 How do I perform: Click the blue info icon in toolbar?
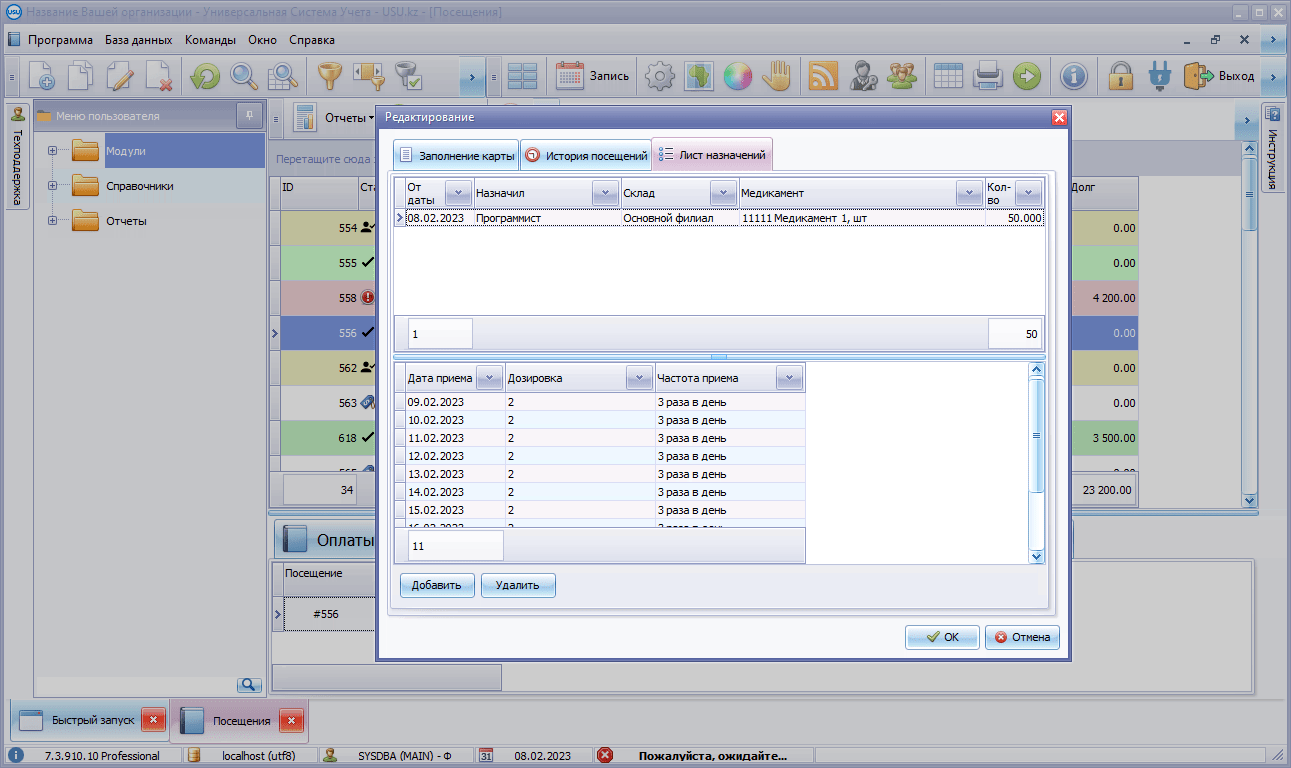pyautogui.click(x=1074, y=76)
